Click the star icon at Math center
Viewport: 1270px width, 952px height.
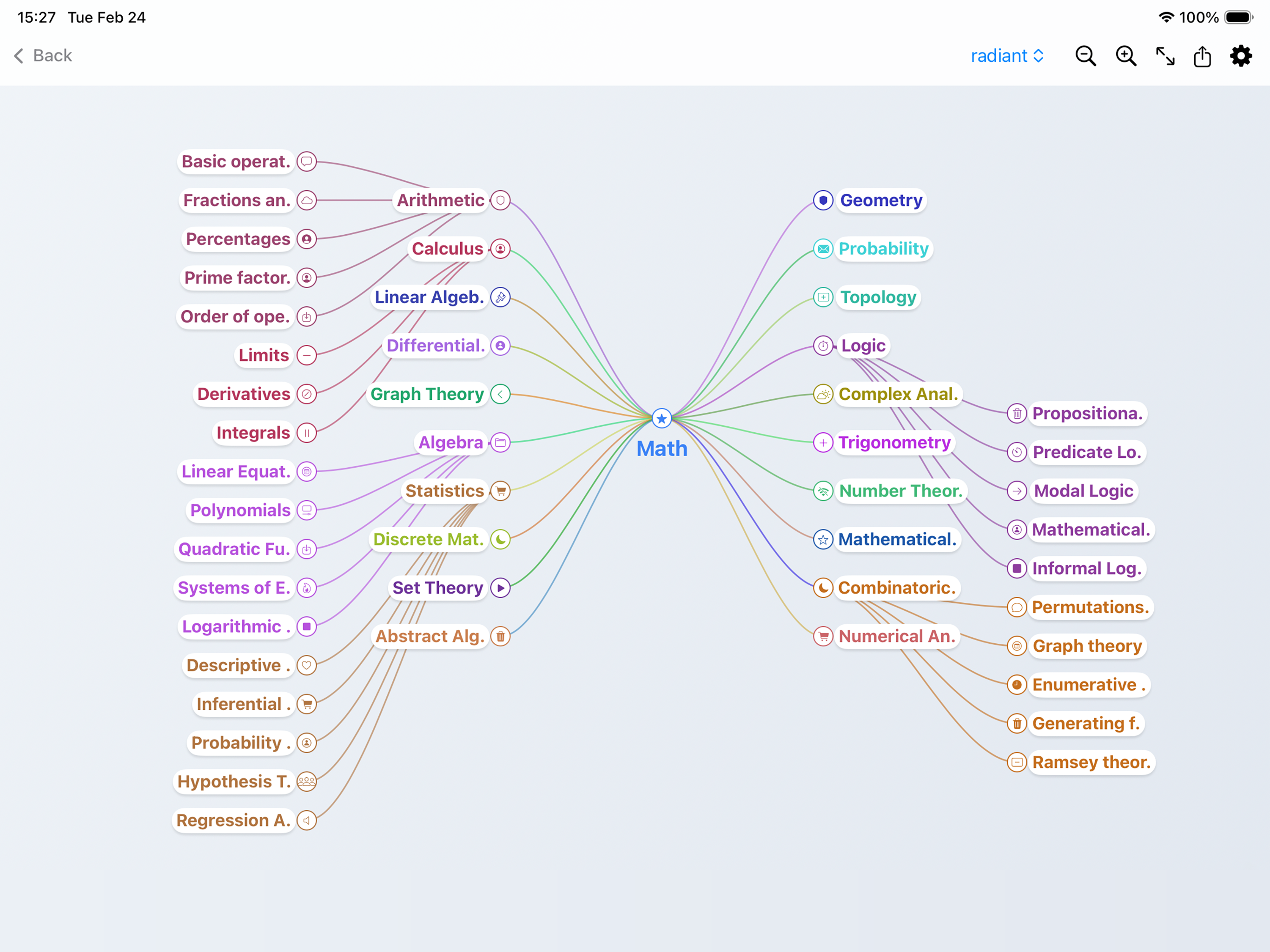point(661,418)
